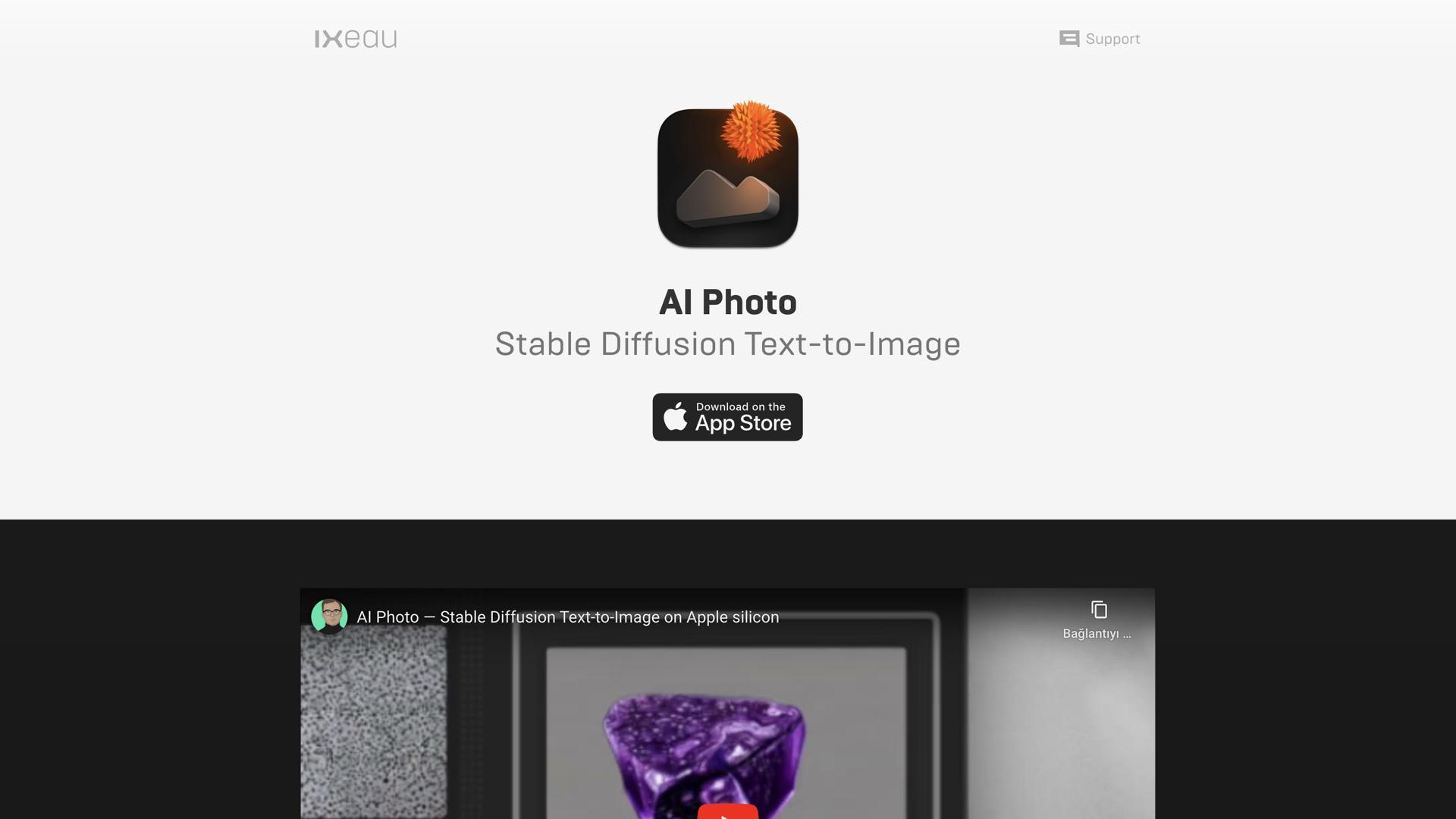Click the orange spiky ball on app icon
This screenshot has height=819, width=1456.
750,130
